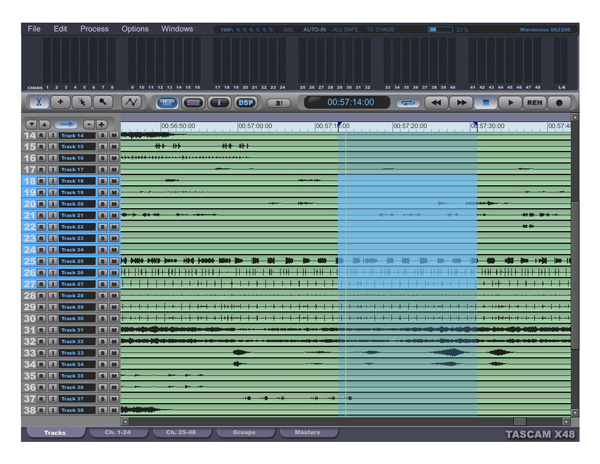Select the Track 20 name label
The width and height of the screenshot is (600, 464).
pyautogui.click(x=77, y=204)
